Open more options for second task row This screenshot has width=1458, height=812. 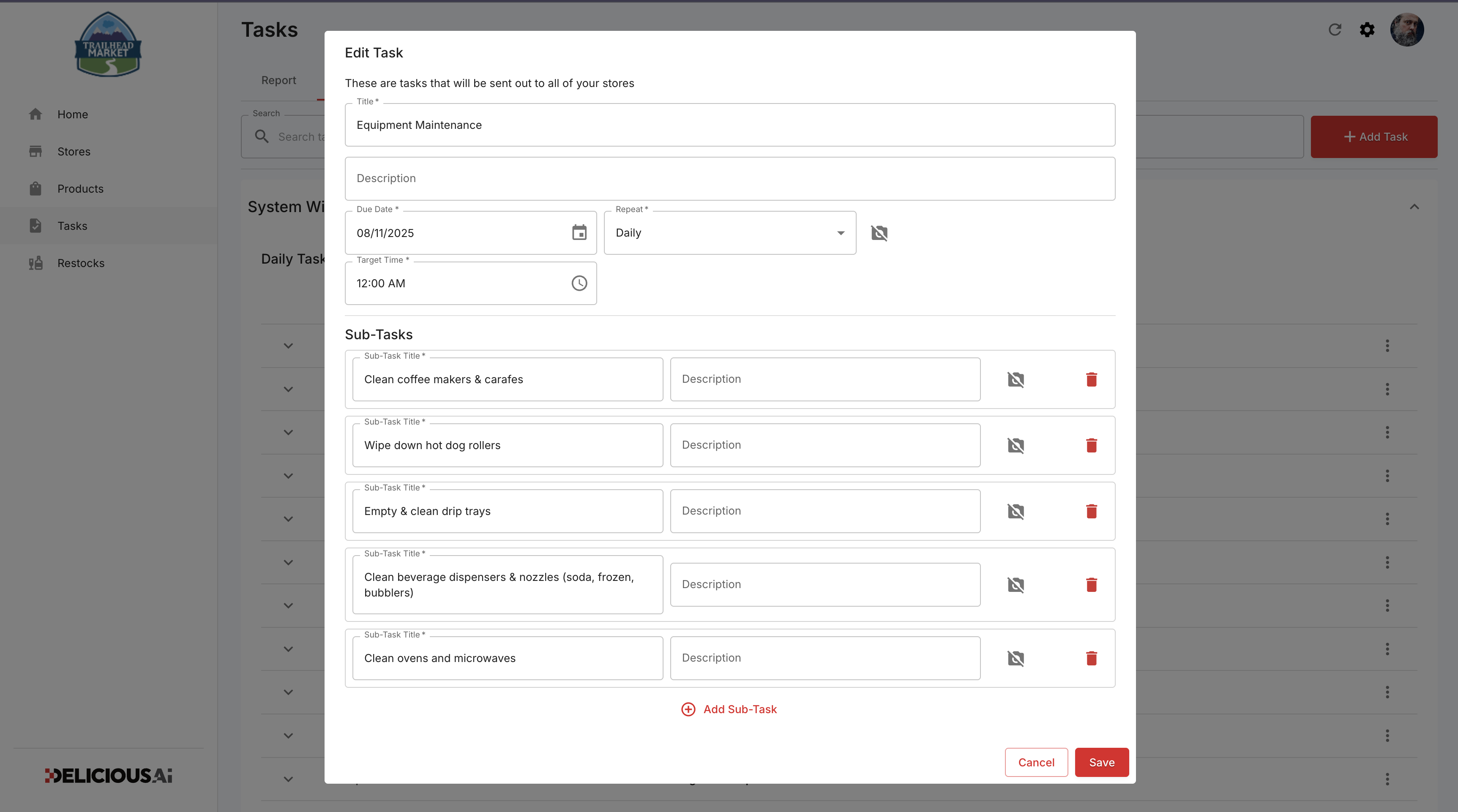pos(1387,389)
